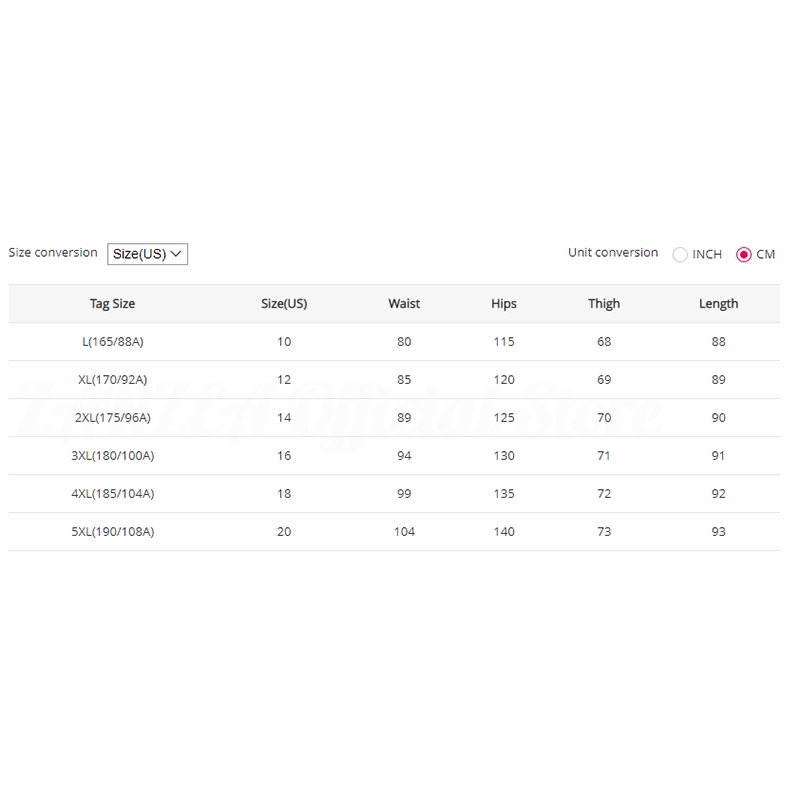This screenshot has height=800, width=800.
Task: Click the 5XL waist value 104
Action: click(x=404, y=532)
